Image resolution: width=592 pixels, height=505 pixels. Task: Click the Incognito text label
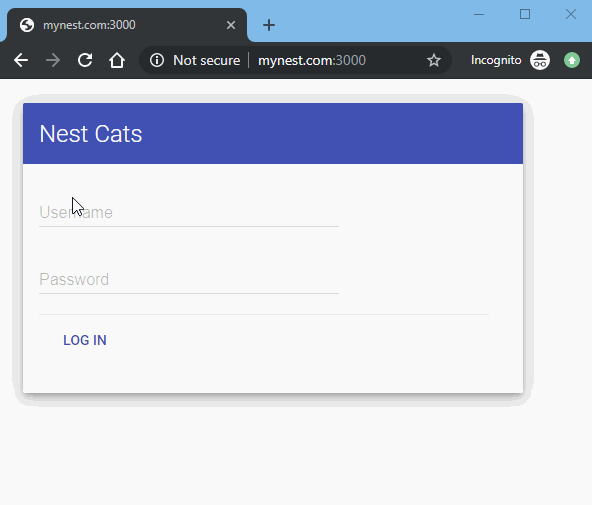click(496, 60)
